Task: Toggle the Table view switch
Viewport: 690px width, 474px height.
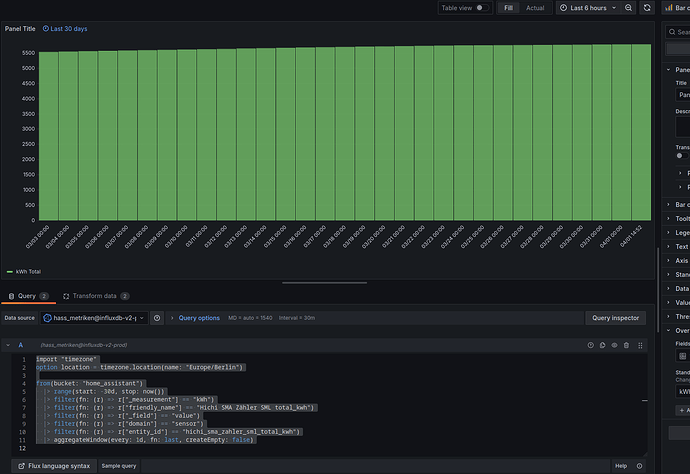Action: [x=483, y=8]
